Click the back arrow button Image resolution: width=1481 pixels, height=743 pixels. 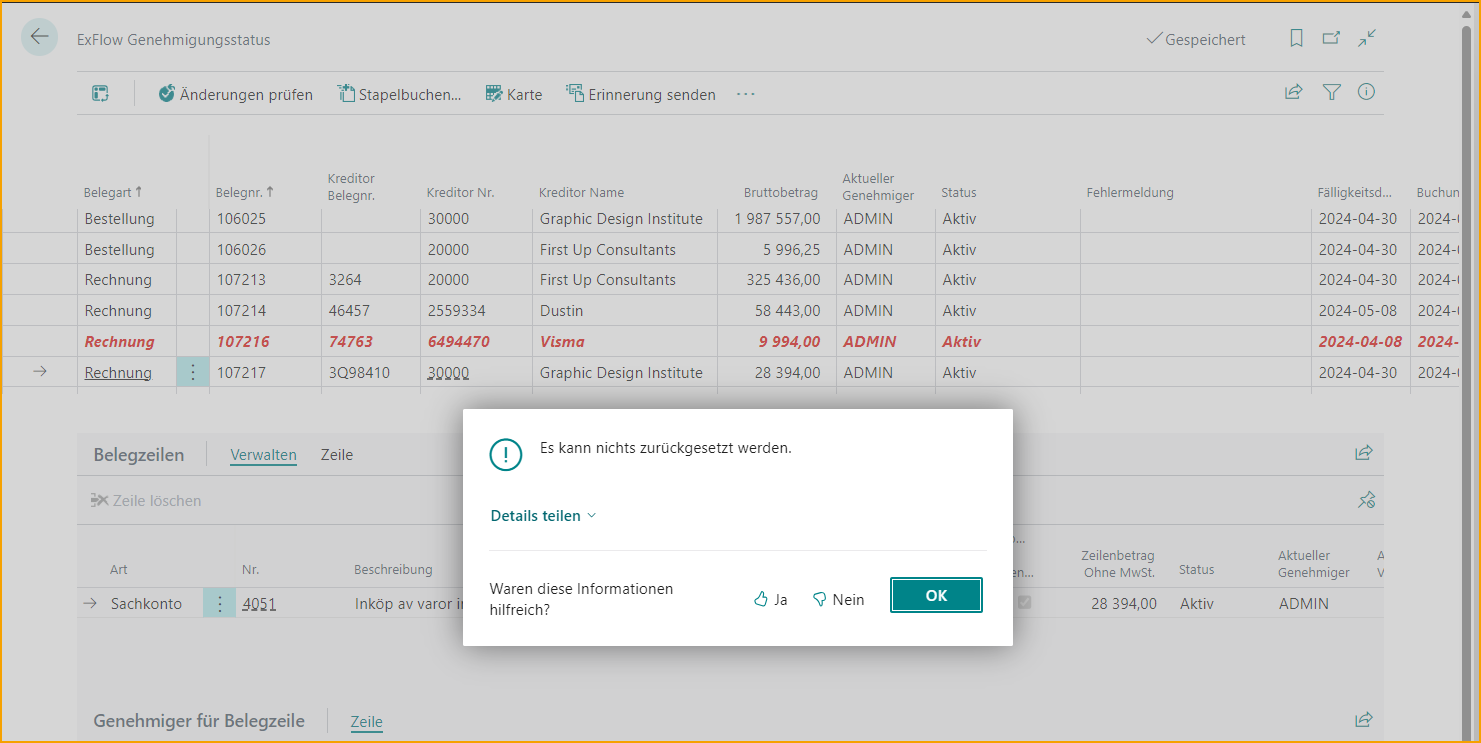click(x=39, y=38)
